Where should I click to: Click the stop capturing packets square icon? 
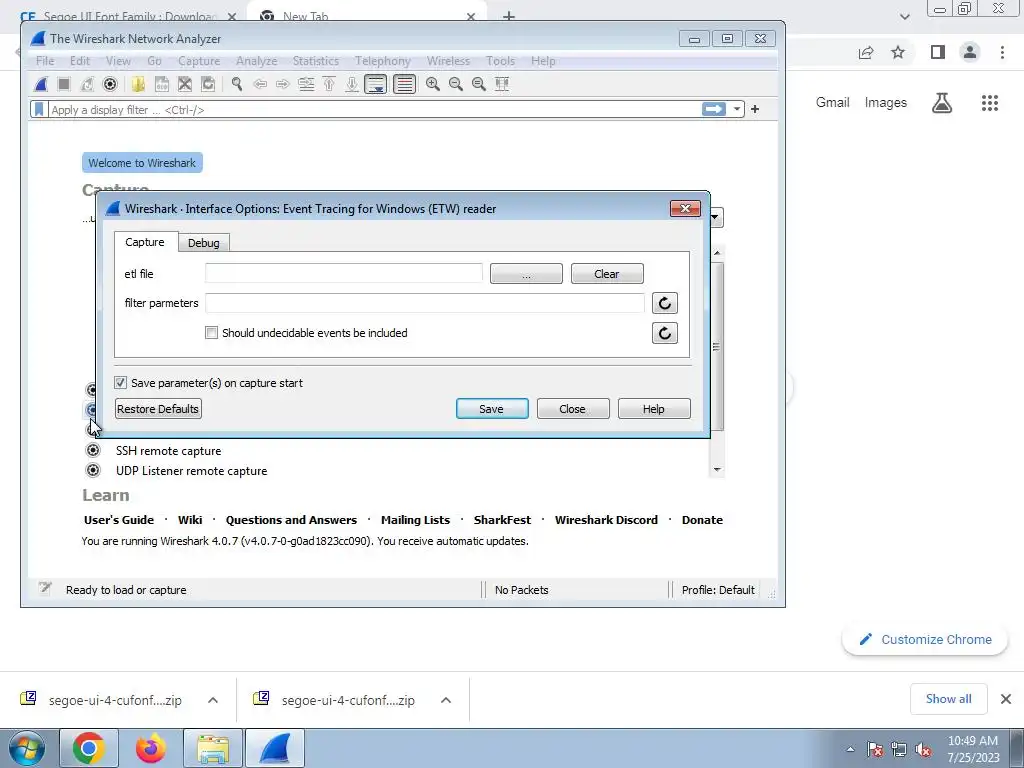(64, 84)
